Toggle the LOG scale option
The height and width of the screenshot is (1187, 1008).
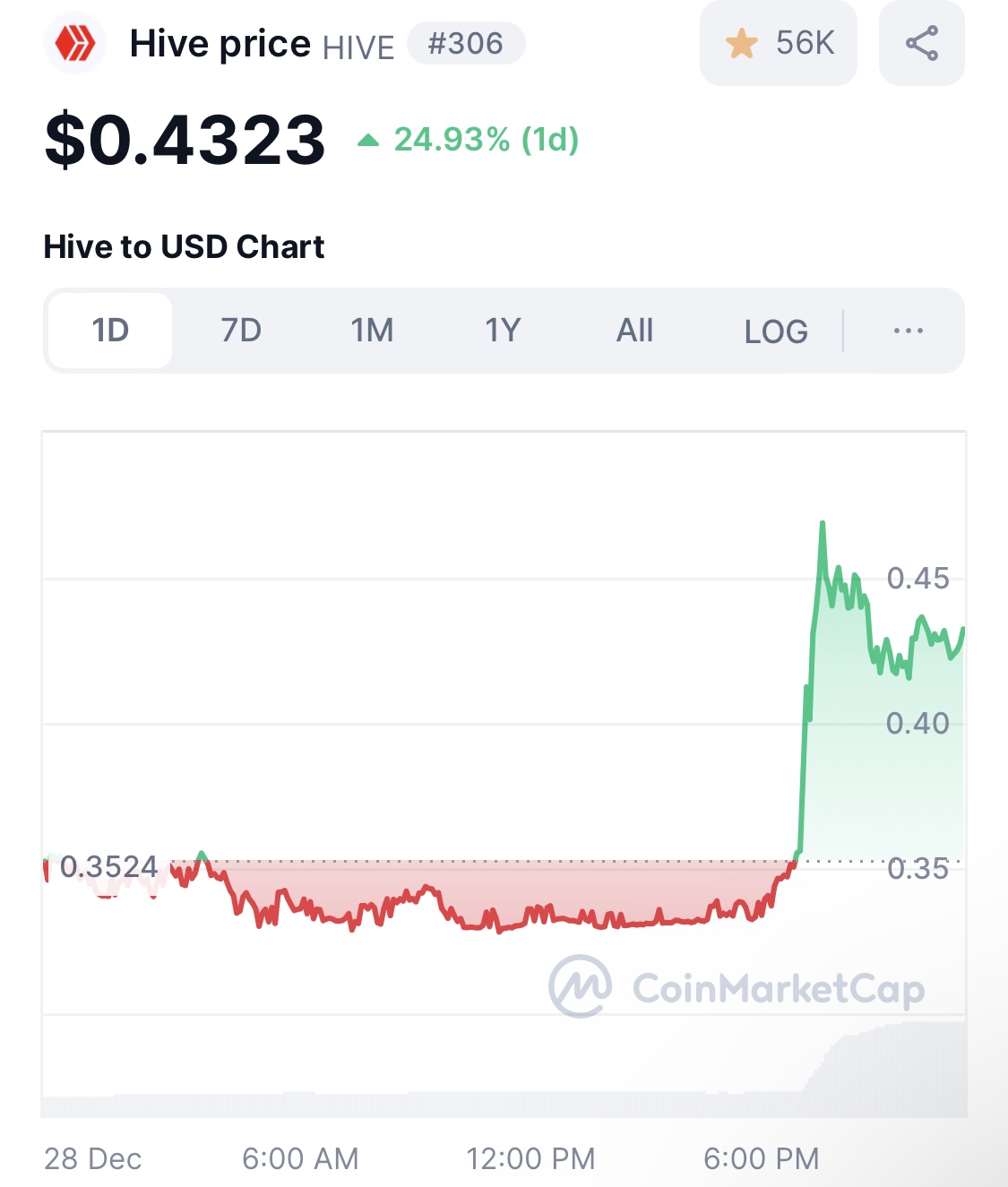click(776, 331)
